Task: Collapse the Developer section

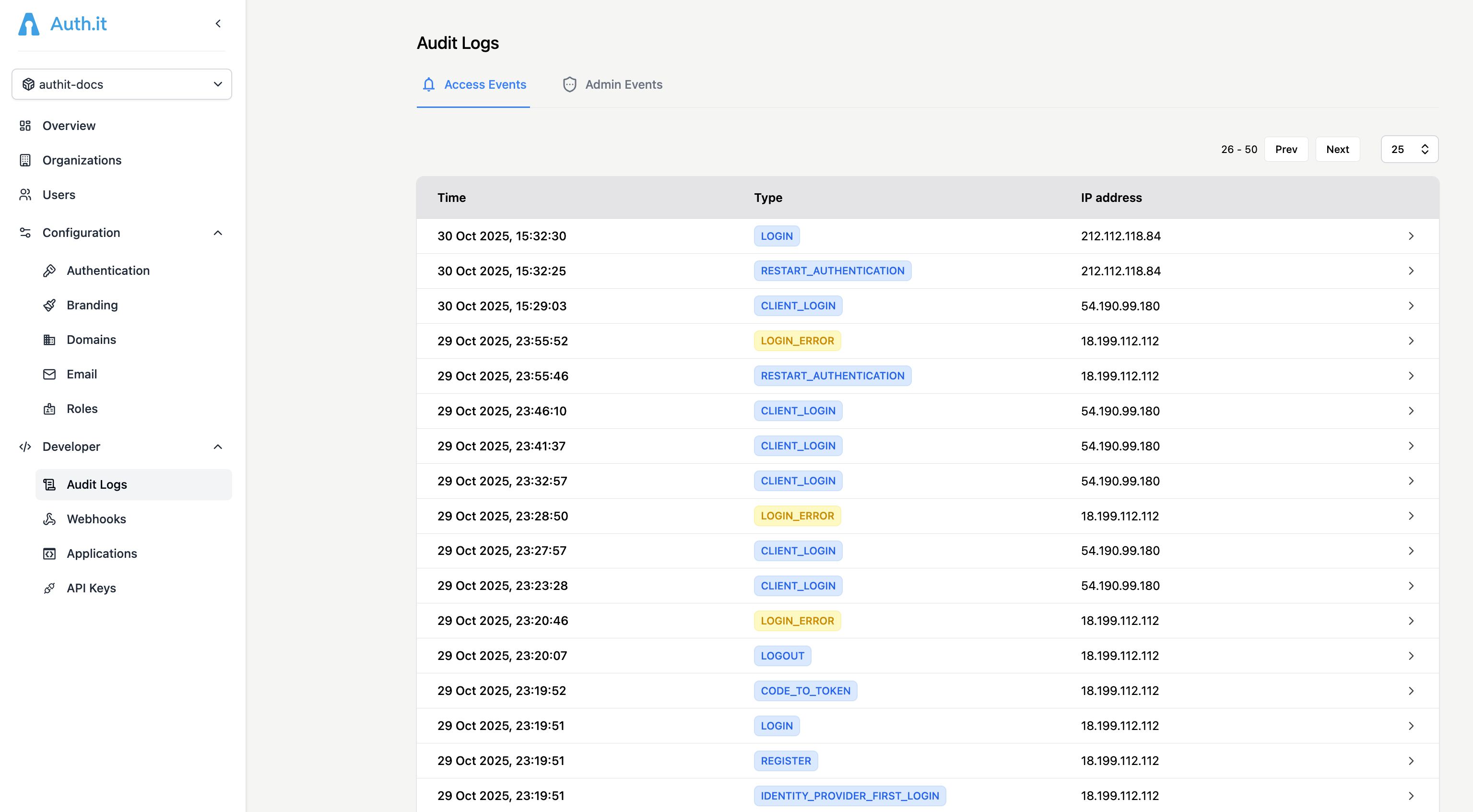Action: pyautogui.click(x=218, y=447)
